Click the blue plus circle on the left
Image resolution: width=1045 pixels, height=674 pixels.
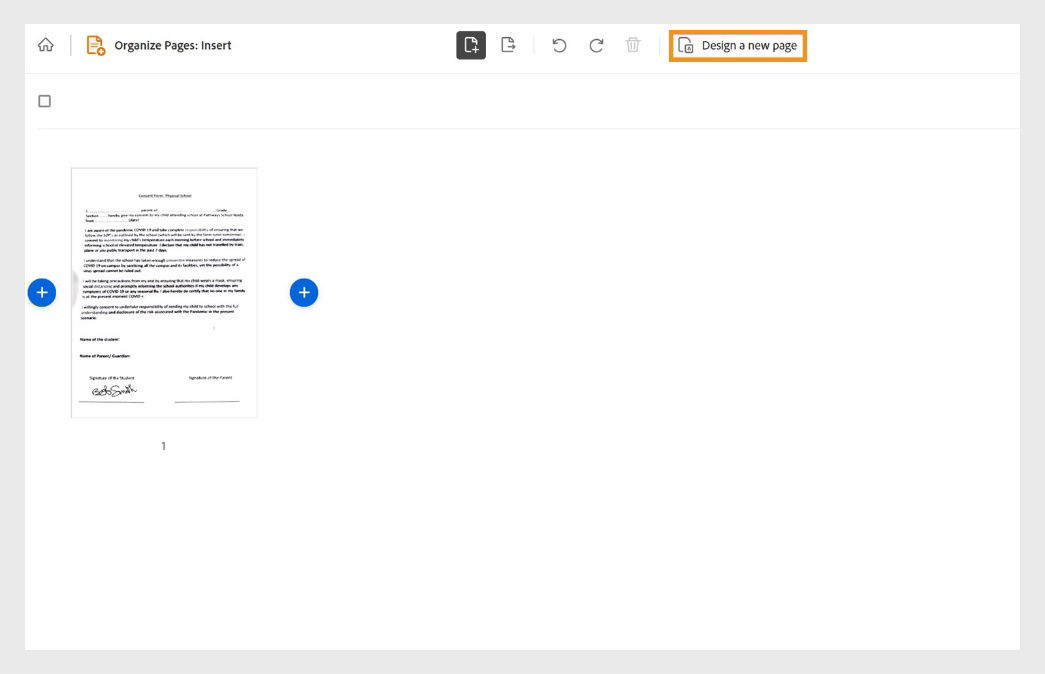pos(41,292)
